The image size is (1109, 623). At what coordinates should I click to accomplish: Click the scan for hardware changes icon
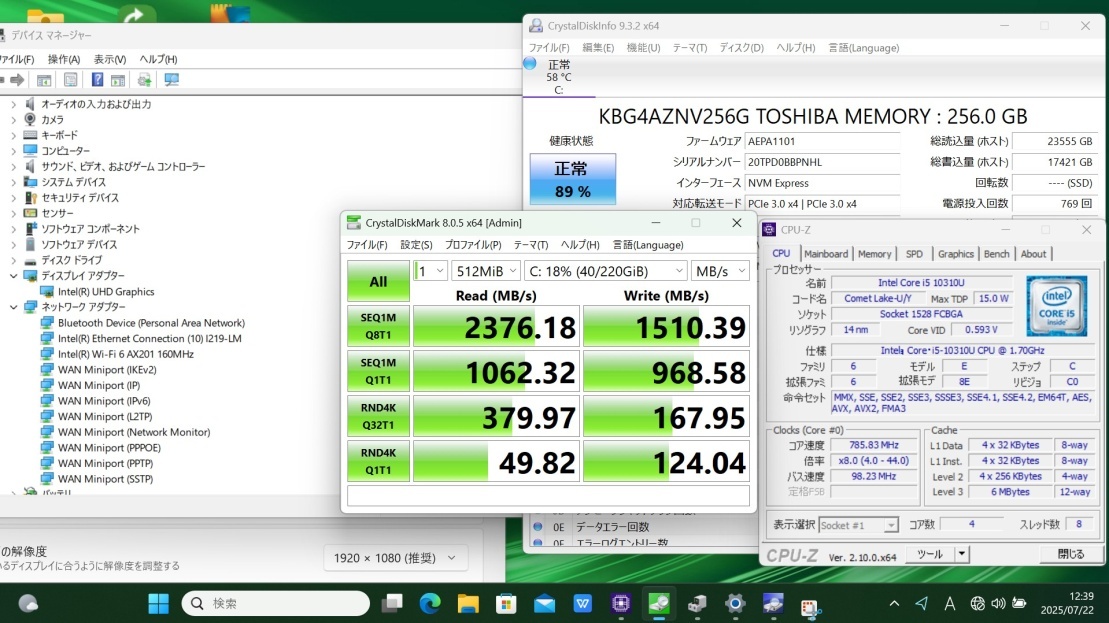click(171, 80)
